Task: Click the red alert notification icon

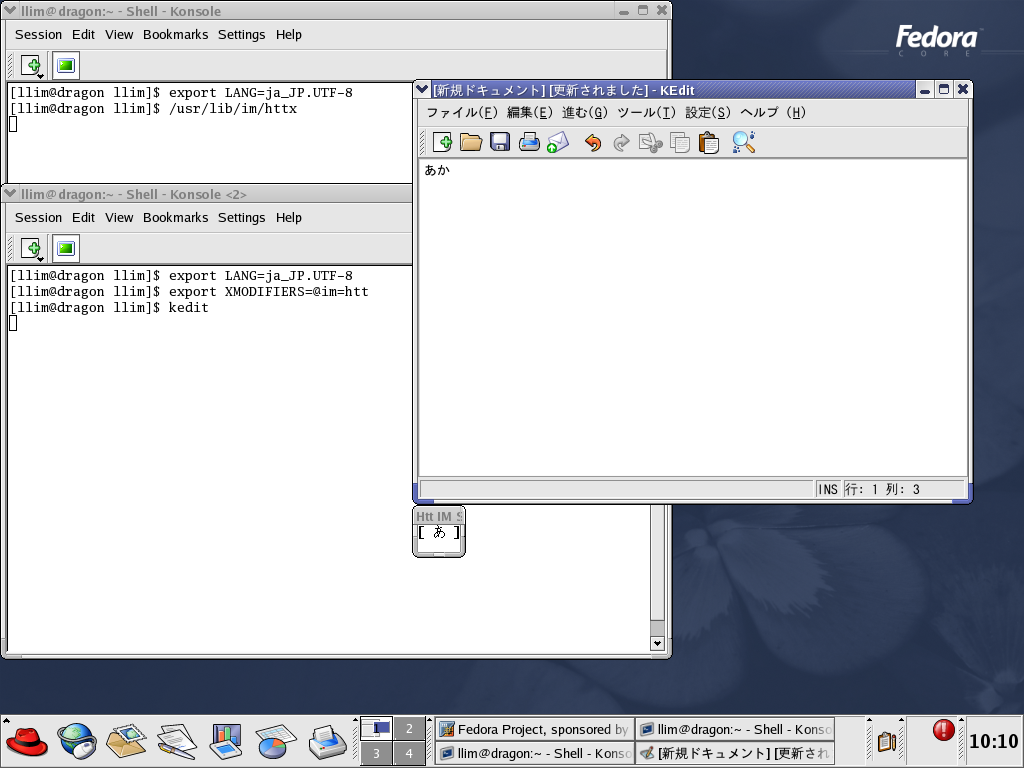Action: [943, 729]
